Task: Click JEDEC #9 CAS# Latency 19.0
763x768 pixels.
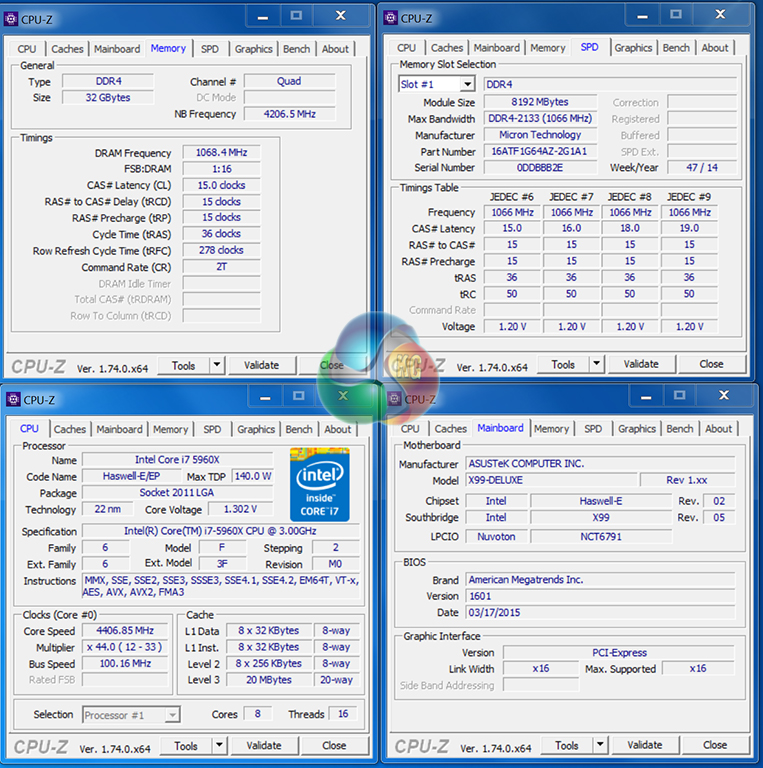Action: pos(689,228)
